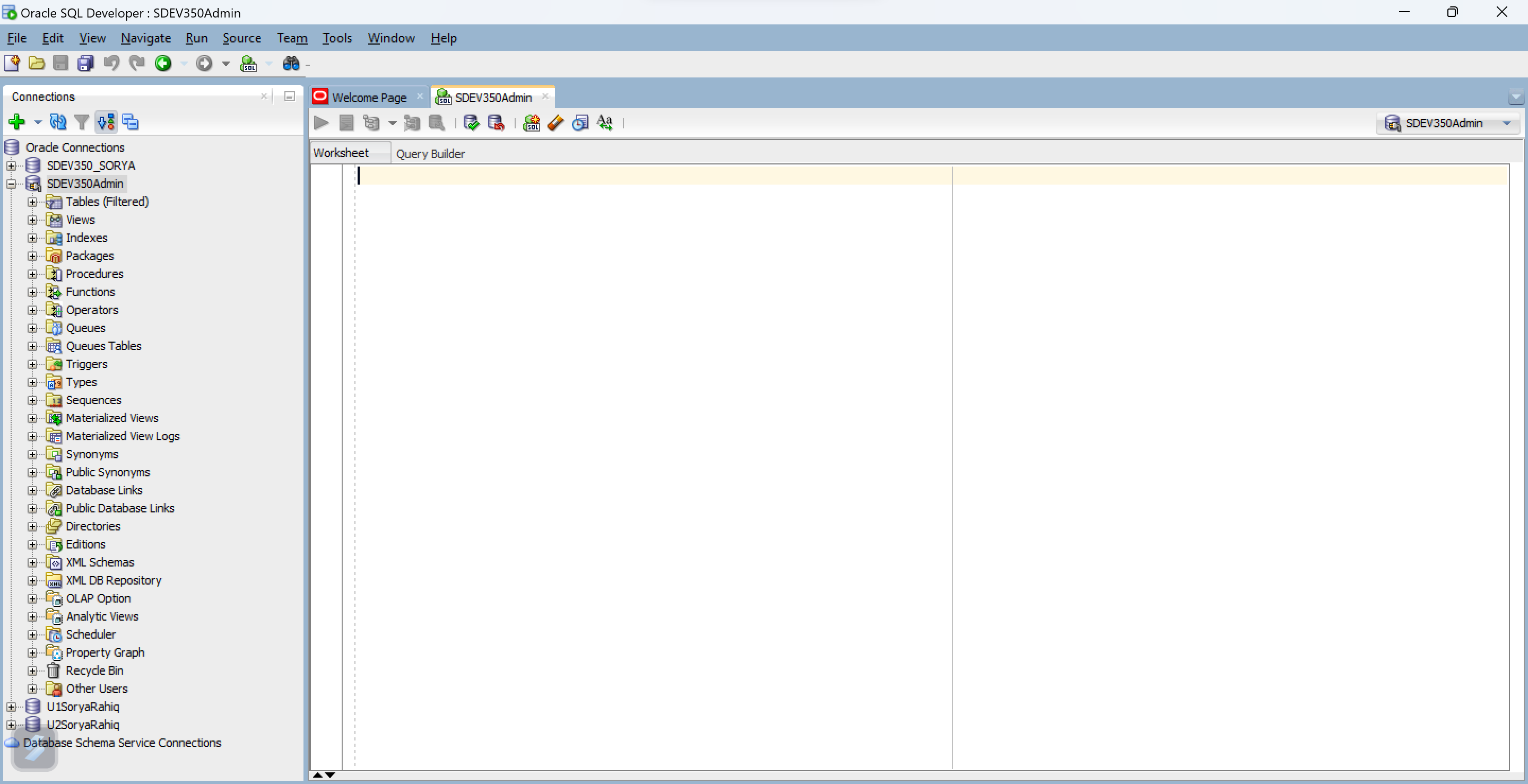Collapse the SDEV350Admin connection node
The width and height of the screenshot is (1528, 784).
[11, 184]
